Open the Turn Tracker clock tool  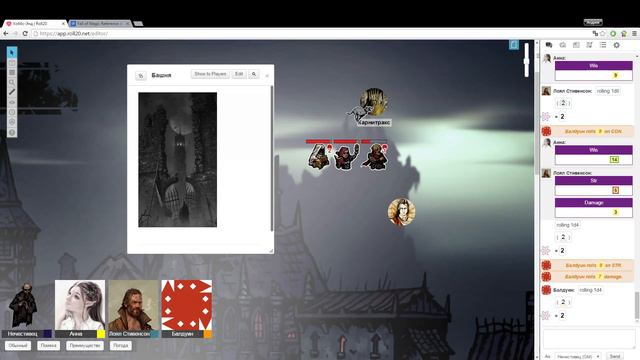click(12, 112)
